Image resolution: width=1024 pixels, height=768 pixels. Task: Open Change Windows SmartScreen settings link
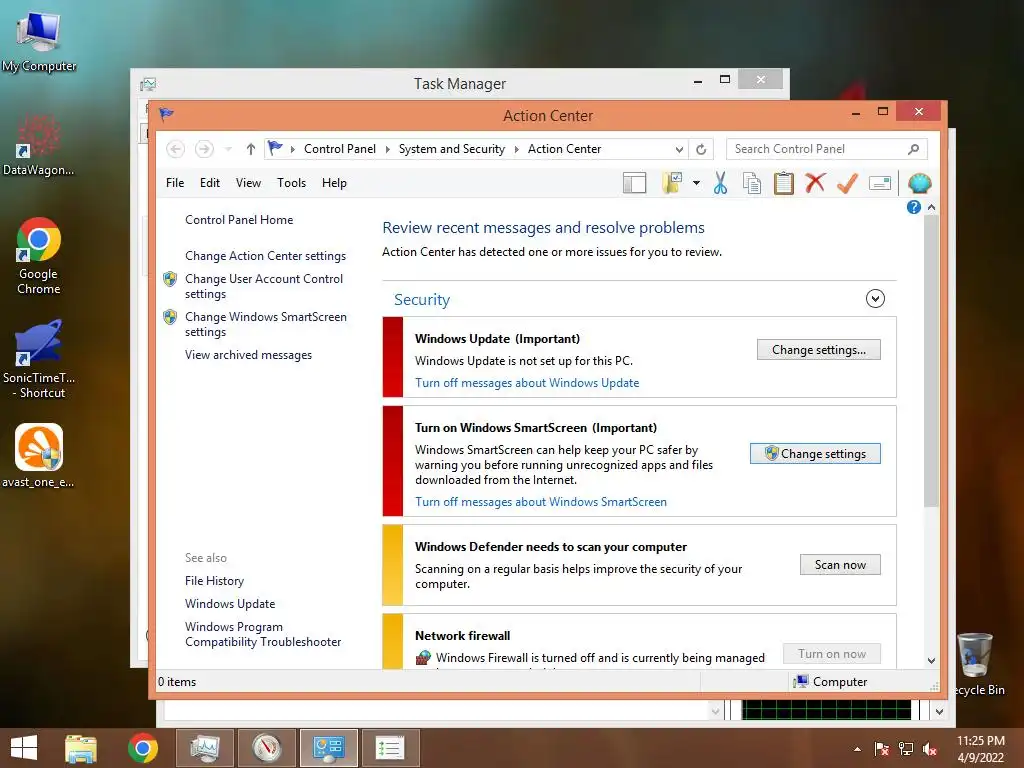(266, 324)
